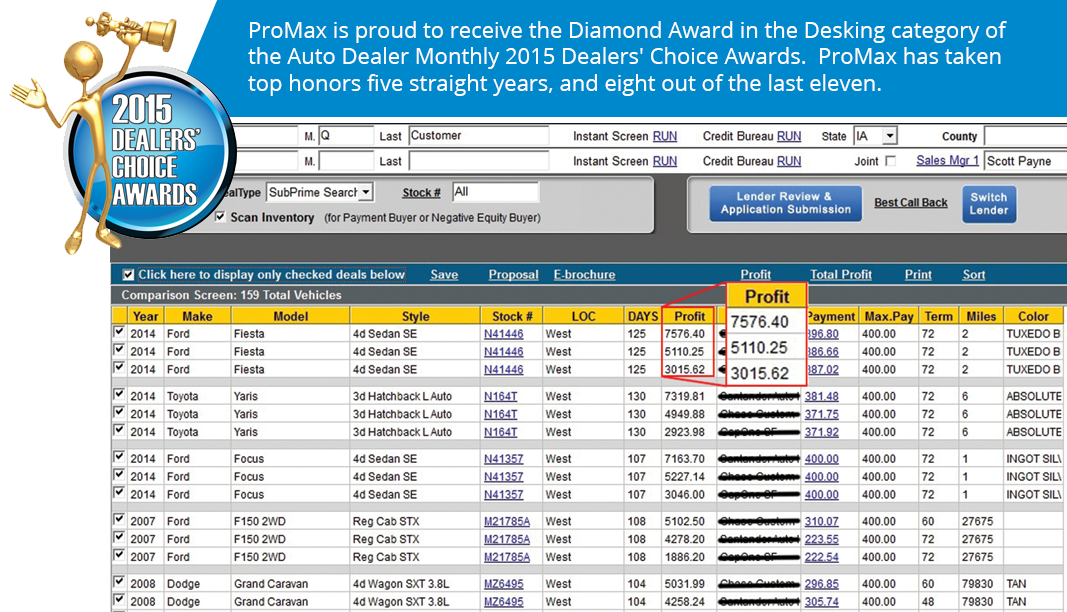Open the Sales Mgr 1 link
1067x612 pixels.
click(947, 161)
